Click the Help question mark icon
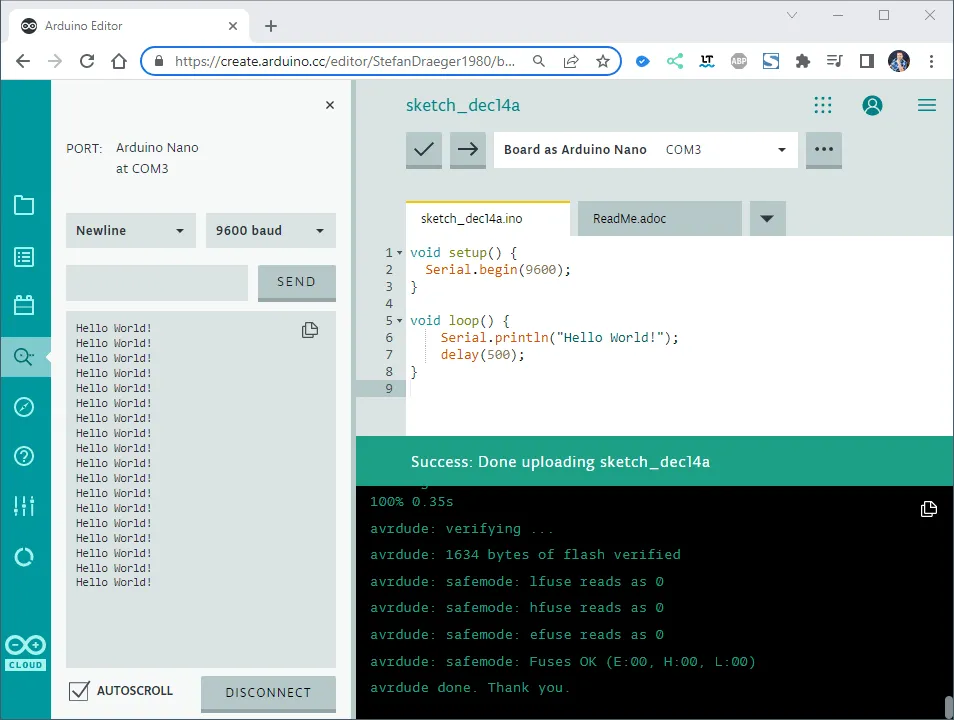 (x=25, y=457)
